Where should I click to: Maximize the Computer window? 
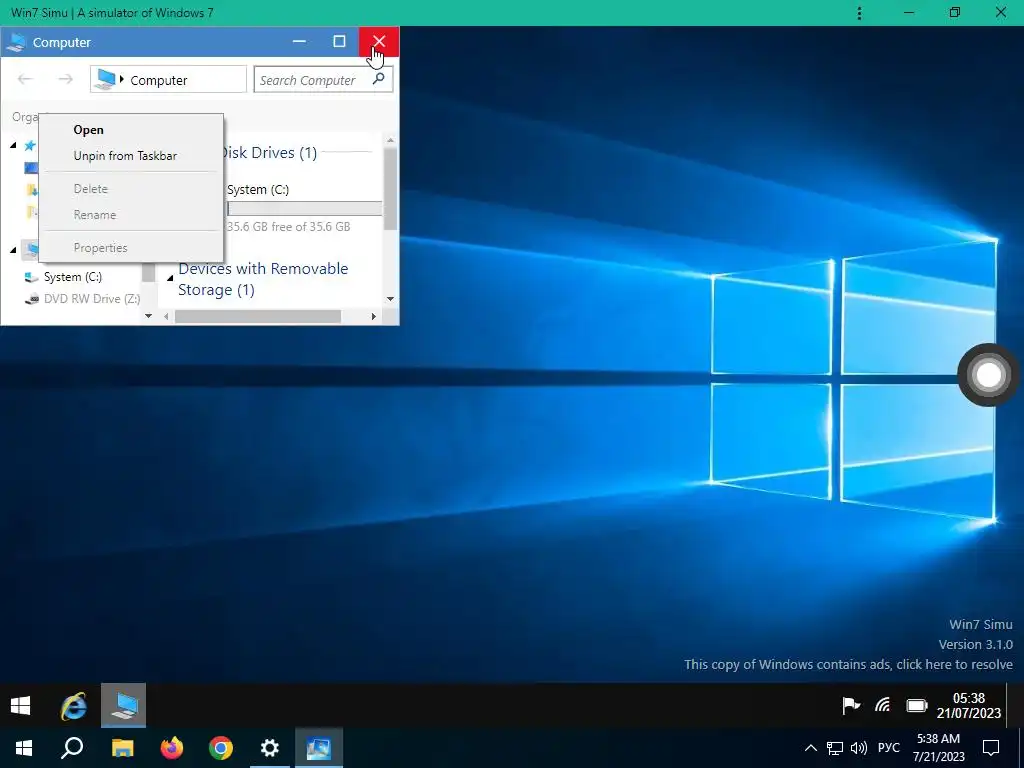(339, 42)
